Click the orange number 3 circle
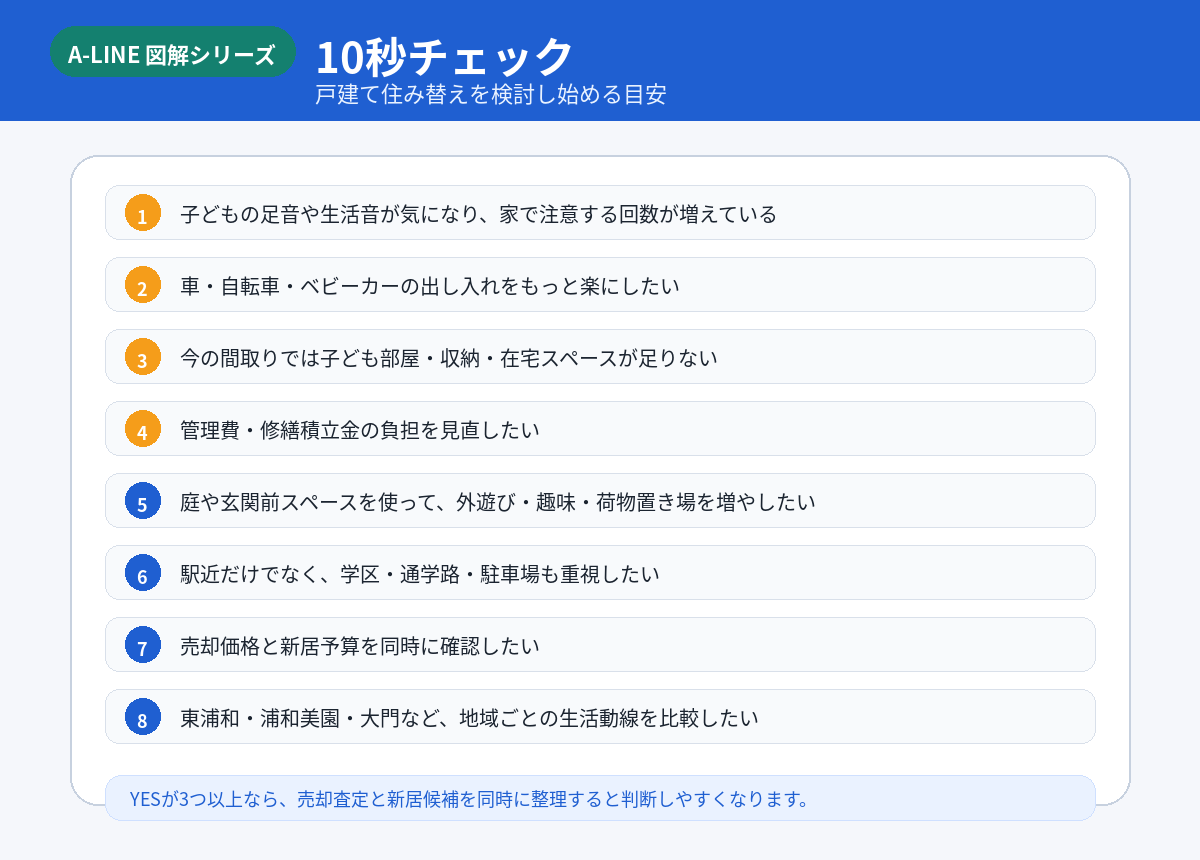1200x860 pixels. (143, 357)
